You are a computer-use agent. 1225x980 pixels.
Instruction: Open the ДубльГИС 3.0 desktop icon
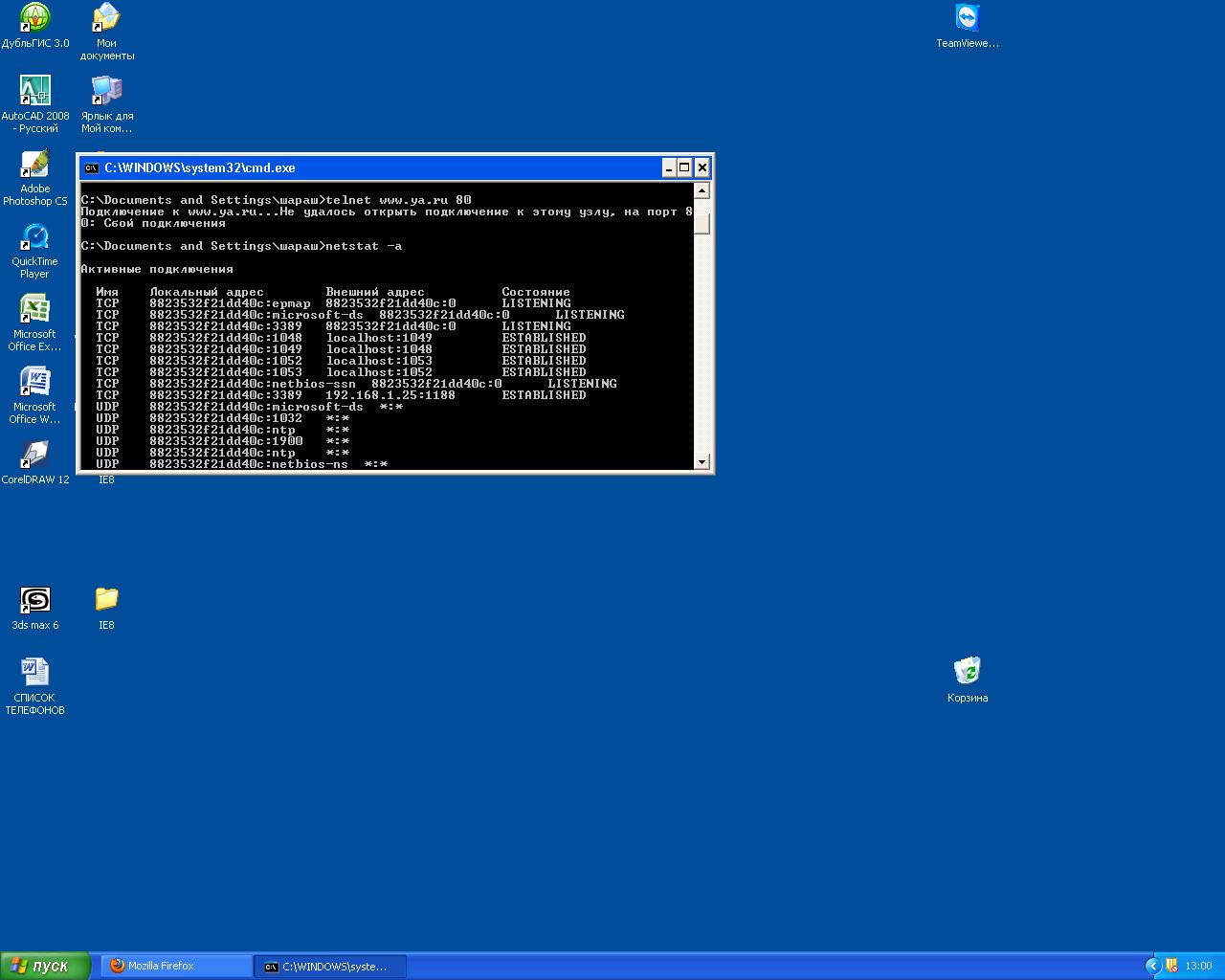(x=35, y=18)
